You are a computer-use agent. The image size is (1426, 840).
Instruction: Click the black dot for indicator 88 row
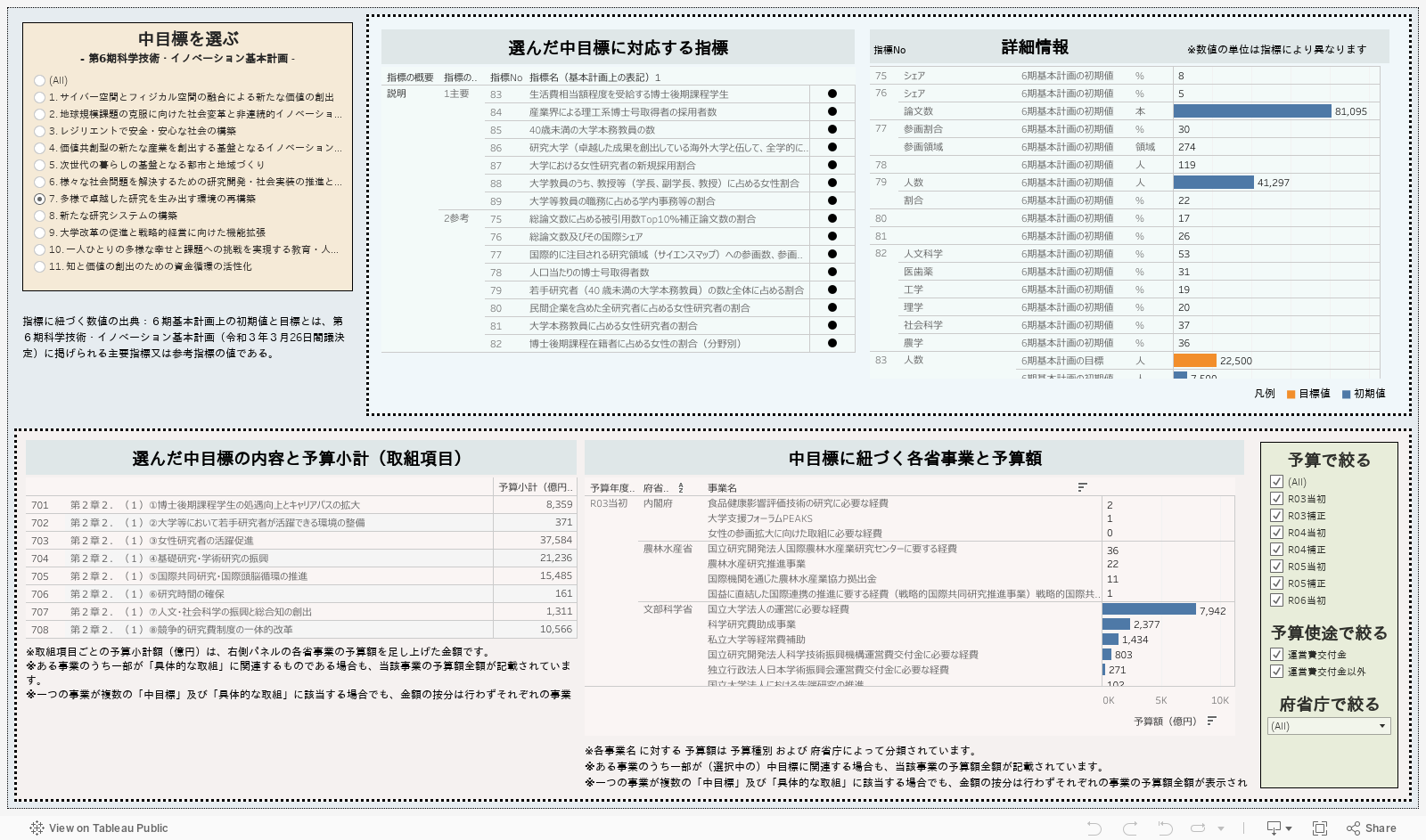click(832, 183)
